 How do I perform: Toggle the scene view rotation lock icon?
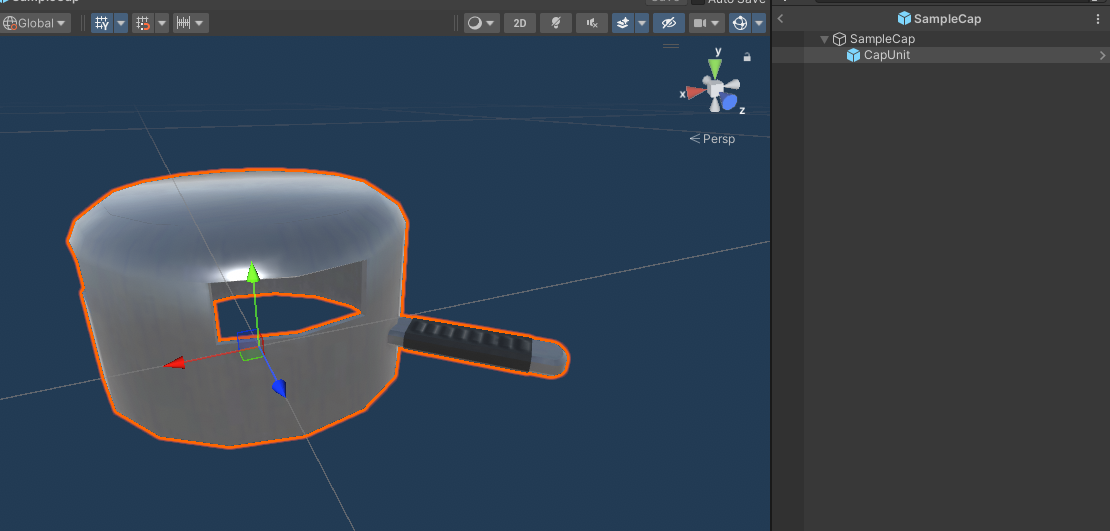click(x=747, y=57)
